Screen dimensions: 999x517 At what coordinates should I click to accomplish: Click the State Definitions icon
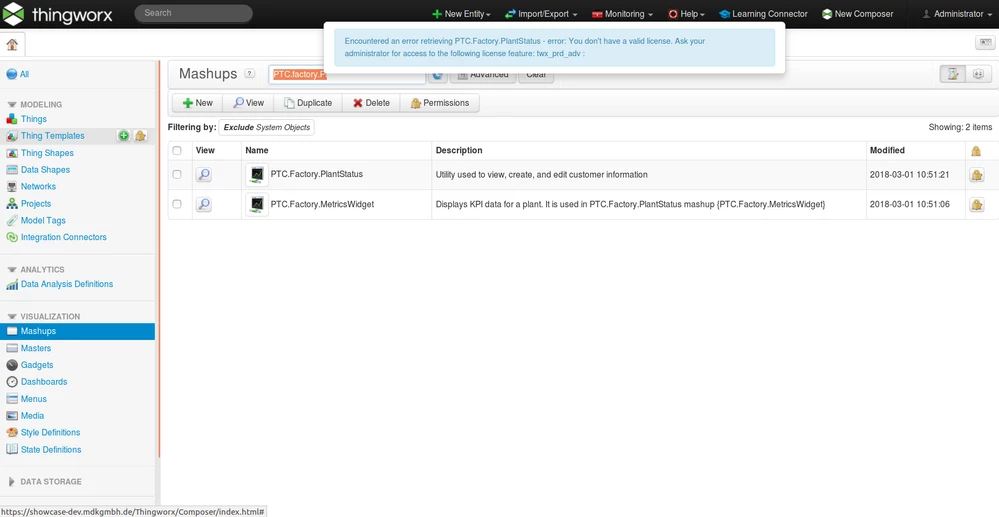(x=11, y=449)
